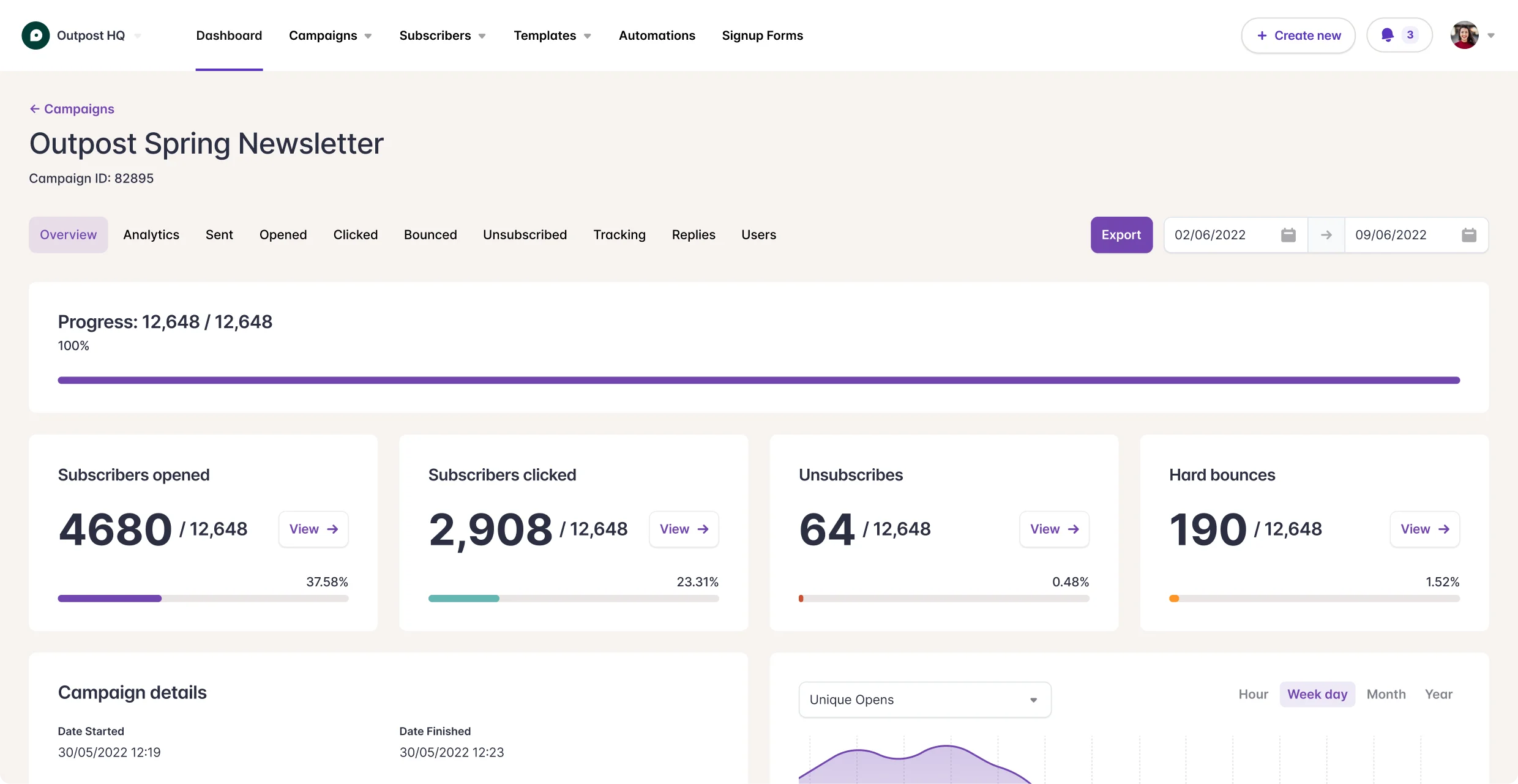Switch to the Clicked tab
Viewport: 1518px width, 784px height.
coord(356,235)
